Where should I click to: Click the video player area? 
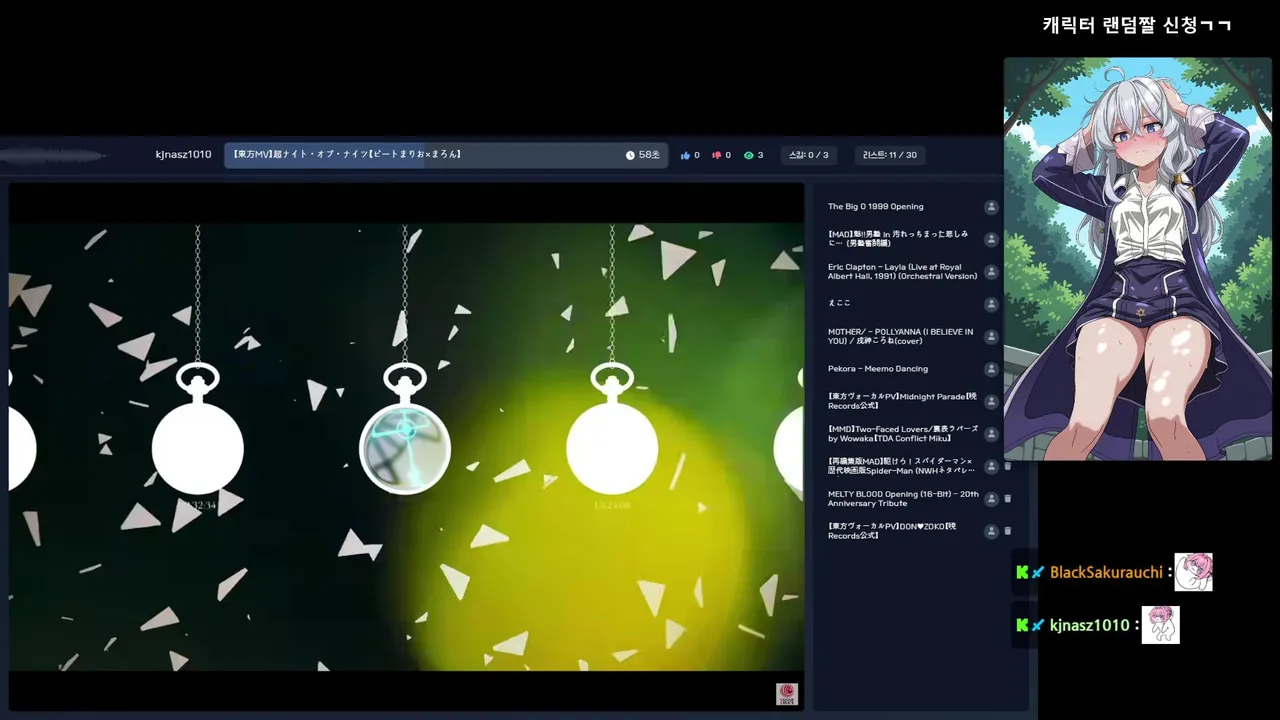tap(407, 446)
